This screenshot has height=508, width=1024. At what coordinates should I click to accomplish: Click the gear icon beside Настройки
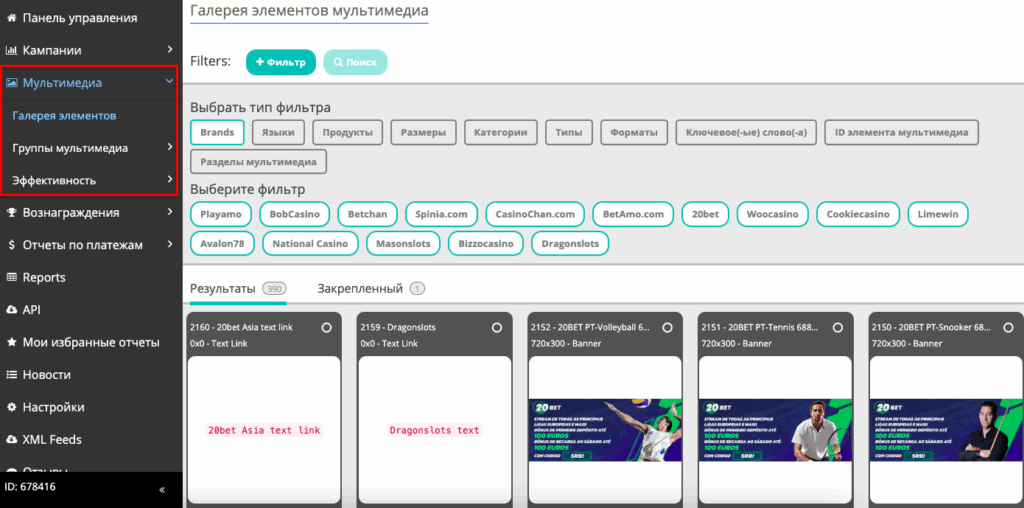click(11, 407)
